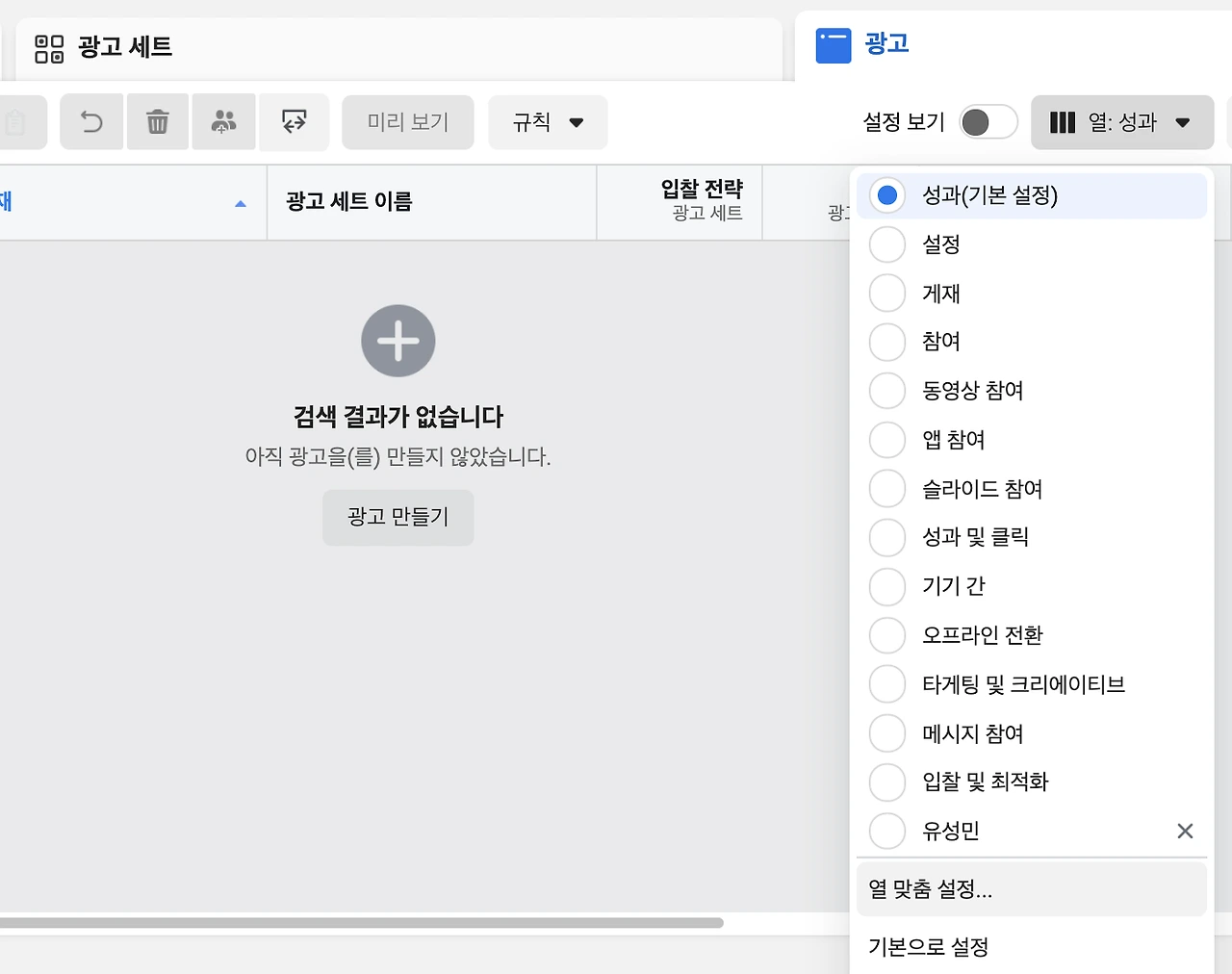This screenshot has height=974, width=1232.
Task: Click the 미리 보기 button
Action: pyautogui.click(x=408, y=122)
